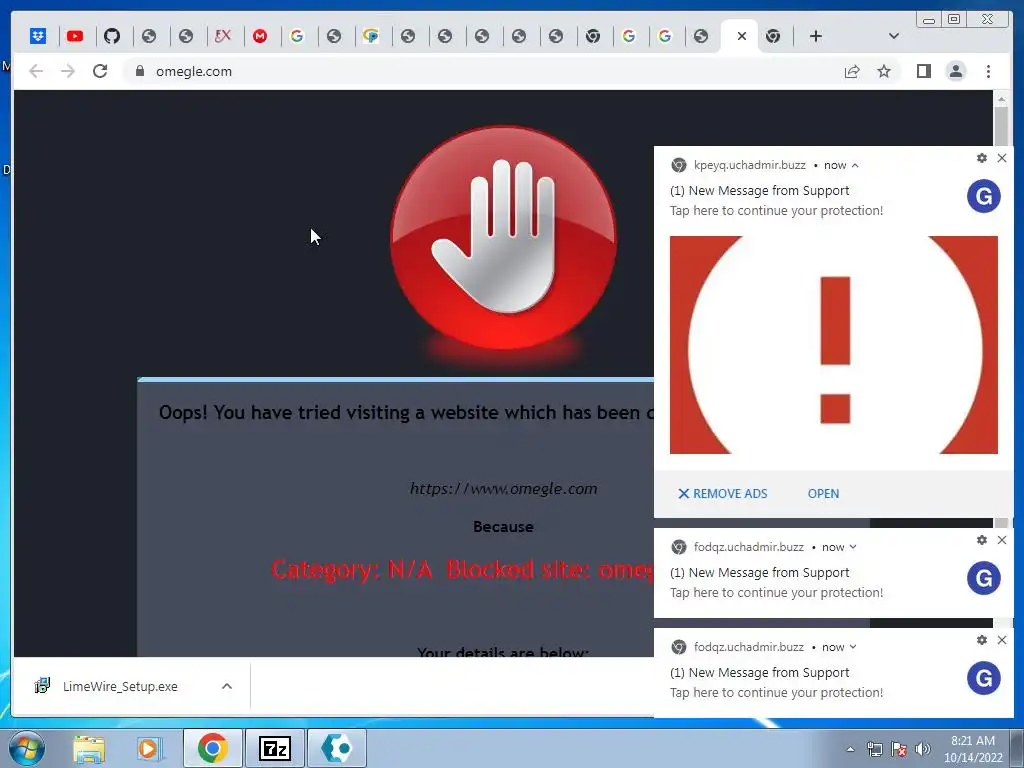This screenshot has height=768, width=1024.
Task: Click kpeyq notification title 'New Message from Support'
Action: pos(760,191)
